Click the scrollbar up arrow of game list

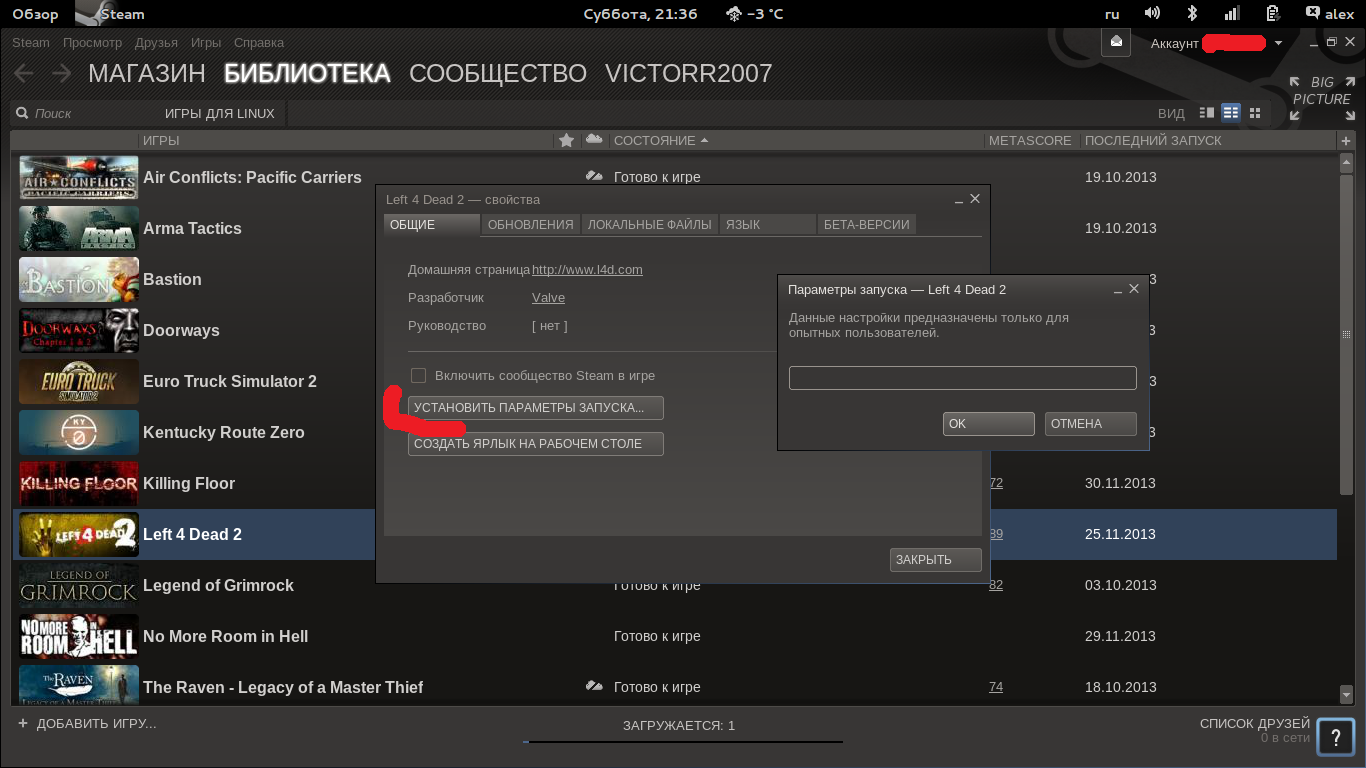[1346, 162]
